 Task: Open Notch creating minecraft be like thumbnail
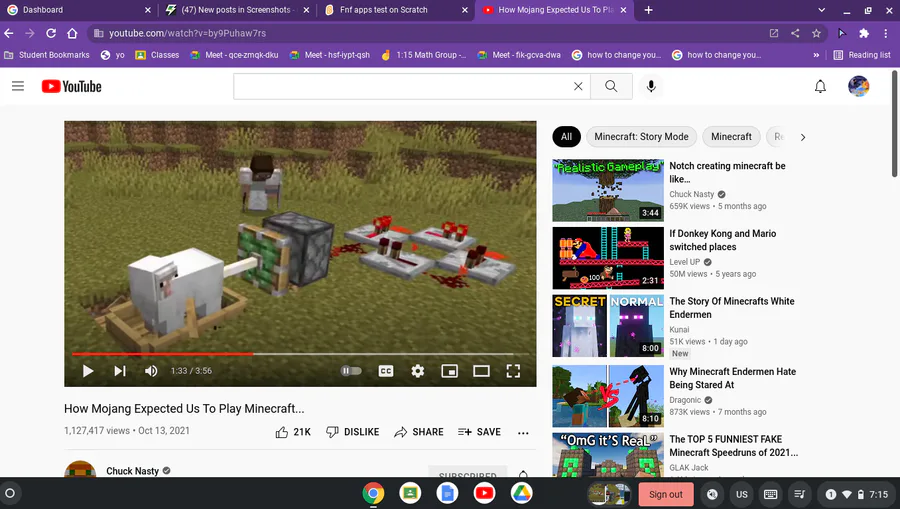tap(608, 191)
